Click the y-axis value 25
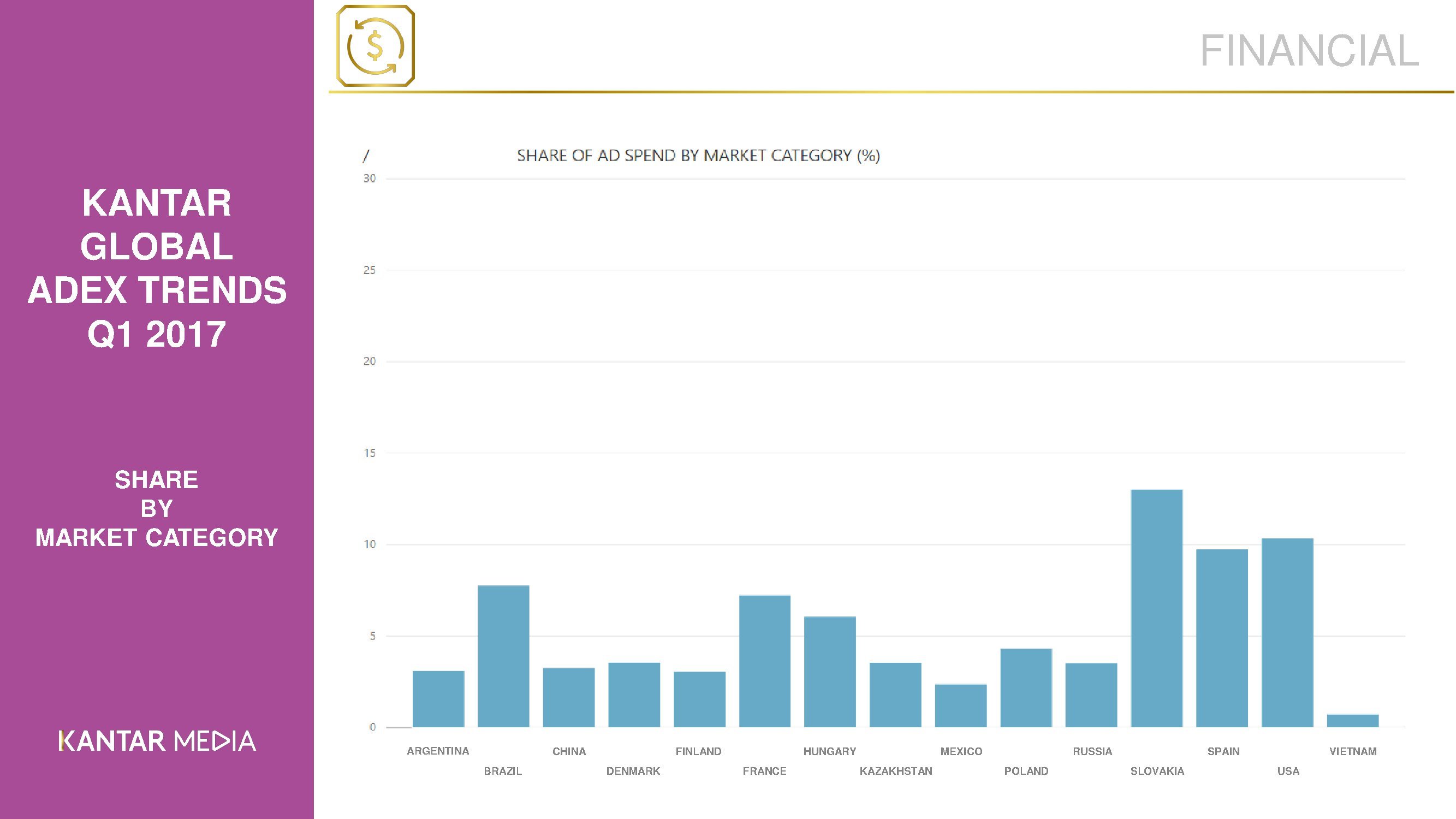The image size is (1456, 819). [370, 270]
